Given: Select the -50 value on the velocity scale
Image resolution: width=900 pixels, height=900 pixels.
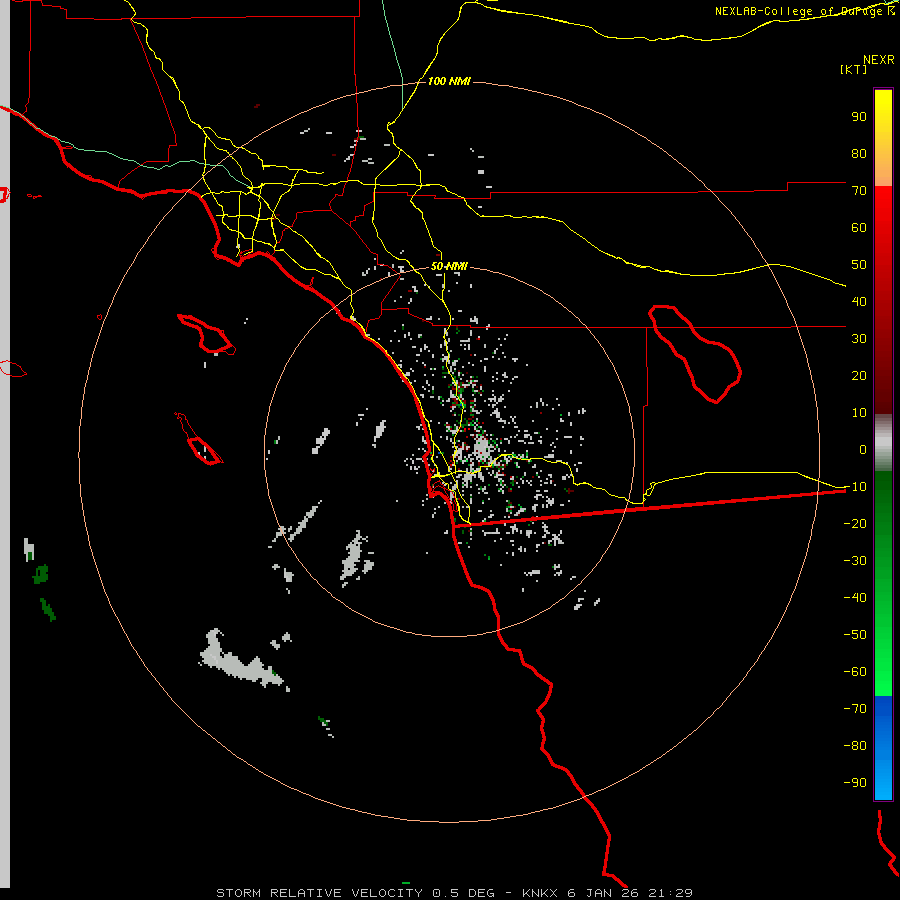Looking at the screenshot, I should click(x=855, y=634).
